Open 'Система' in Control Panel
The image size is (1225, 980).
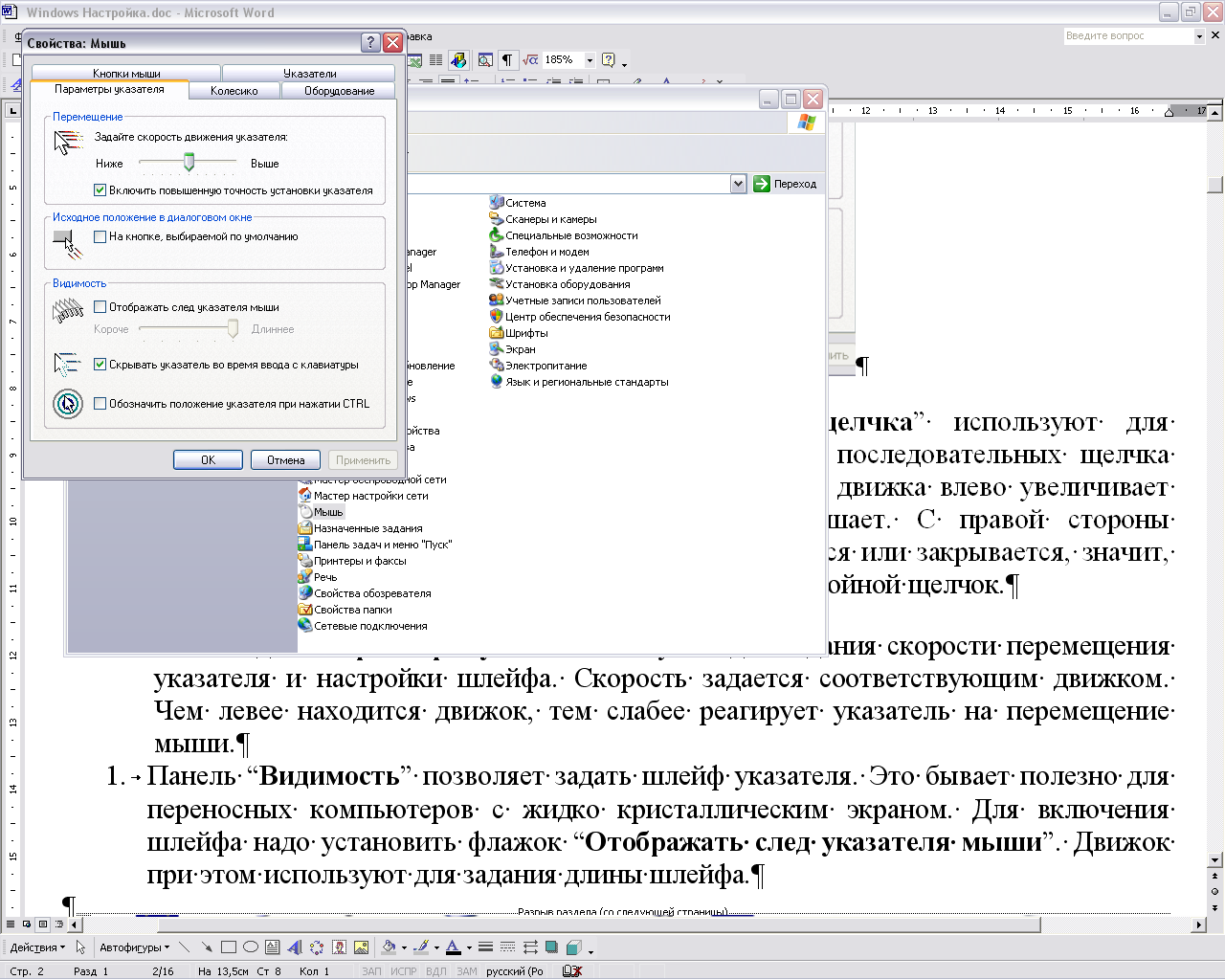point(518,203)
